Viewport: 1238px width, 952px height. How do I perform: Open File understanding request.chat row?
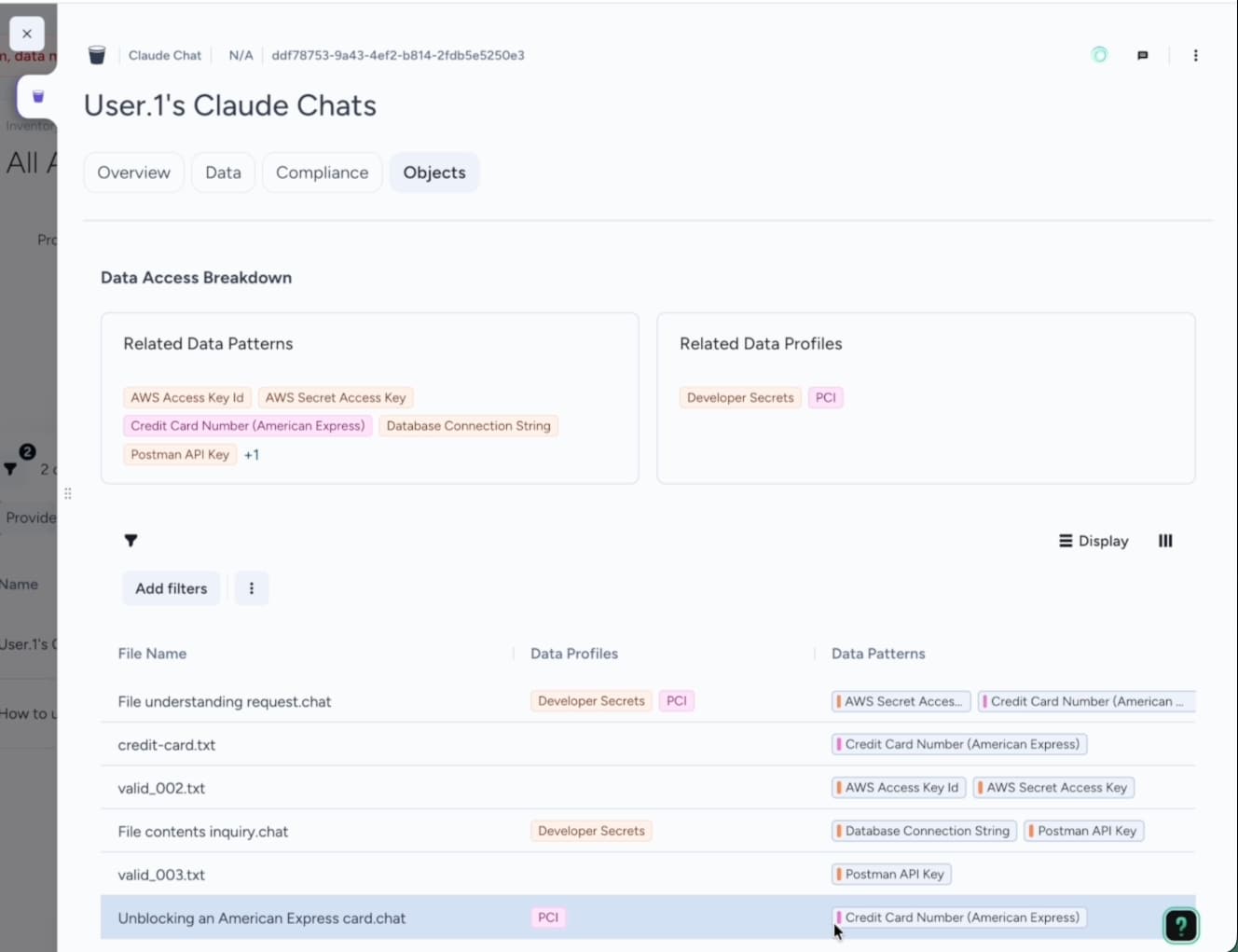(x=648, y=701)
